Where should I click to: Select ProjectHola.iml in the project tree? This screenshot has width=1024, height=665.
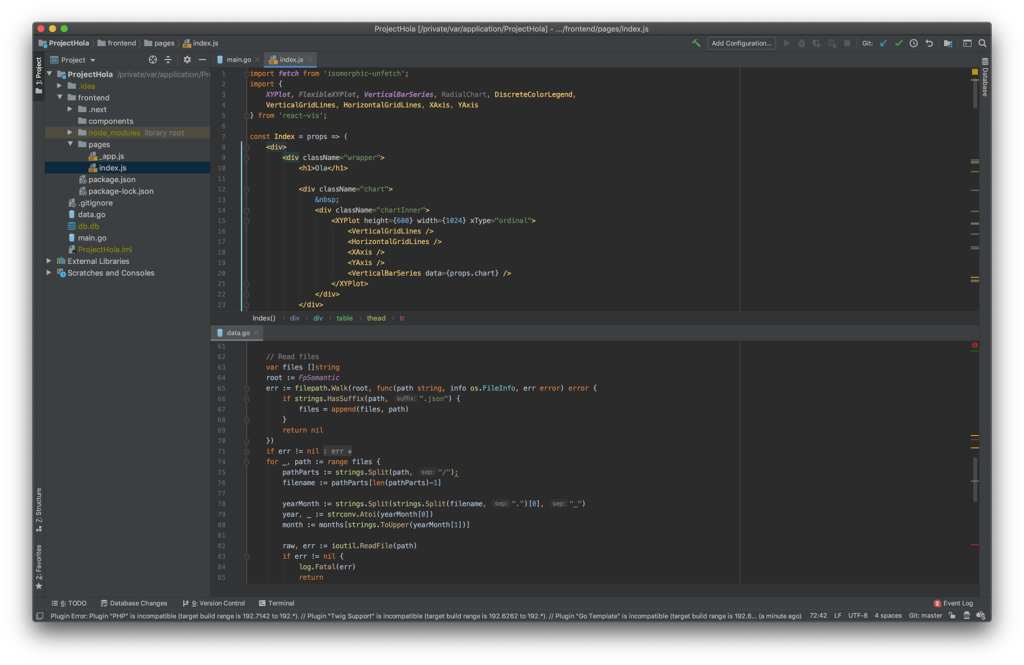tap(99, 250)
